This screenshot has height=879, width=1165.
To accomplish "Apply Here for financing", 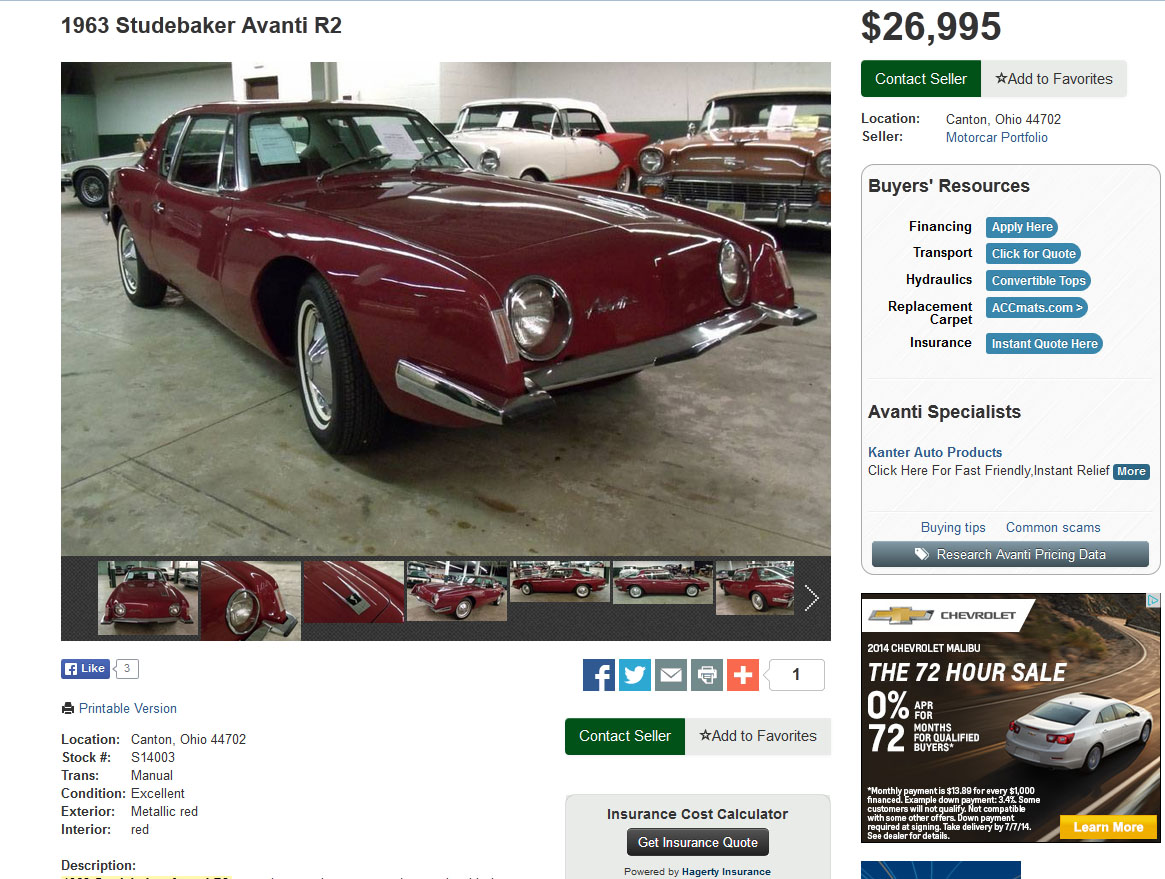I will point(1022,227).
